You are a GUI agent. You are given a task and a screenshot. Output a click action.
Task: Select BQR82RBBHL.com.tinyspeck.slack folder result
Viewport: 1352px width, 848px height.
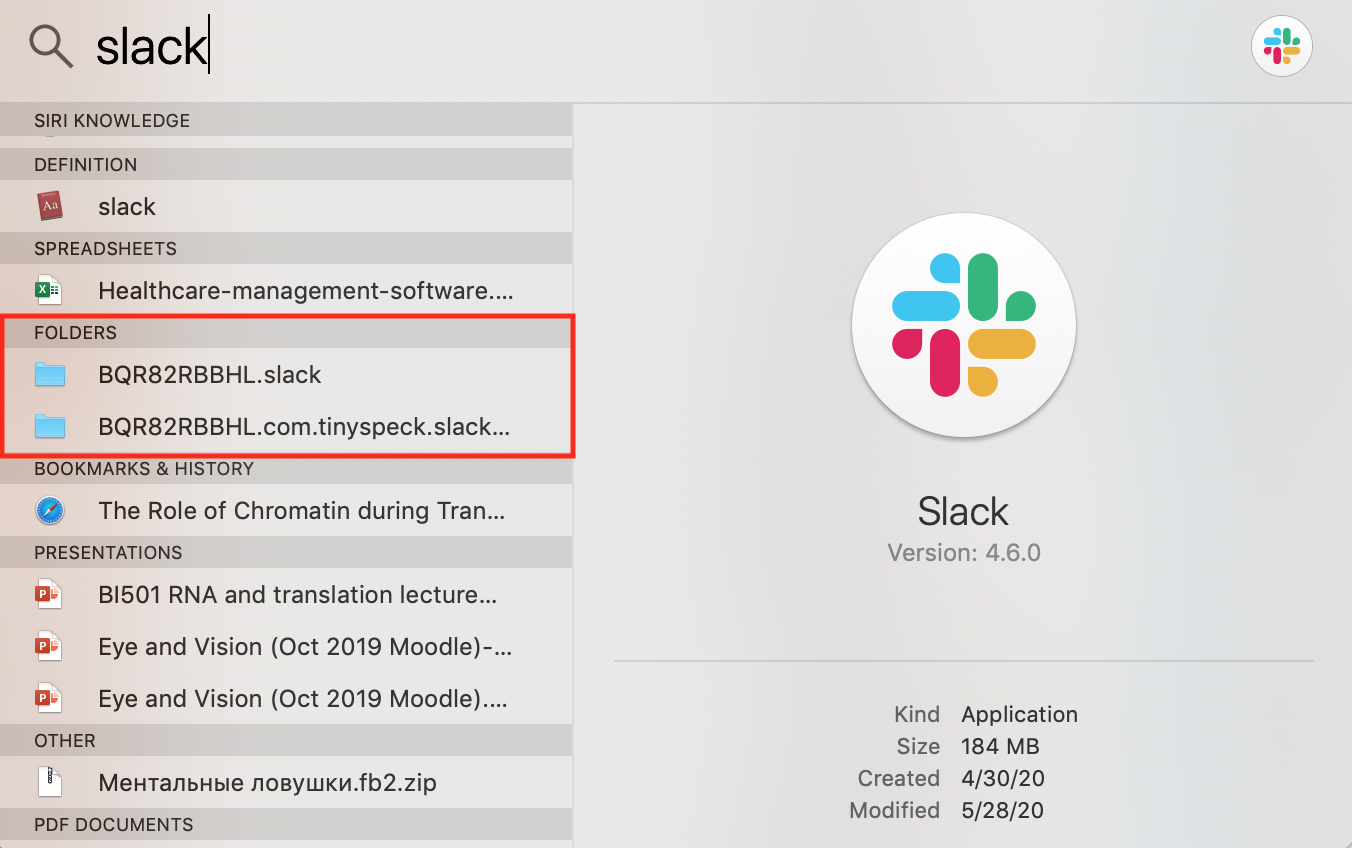pos(286,427)
